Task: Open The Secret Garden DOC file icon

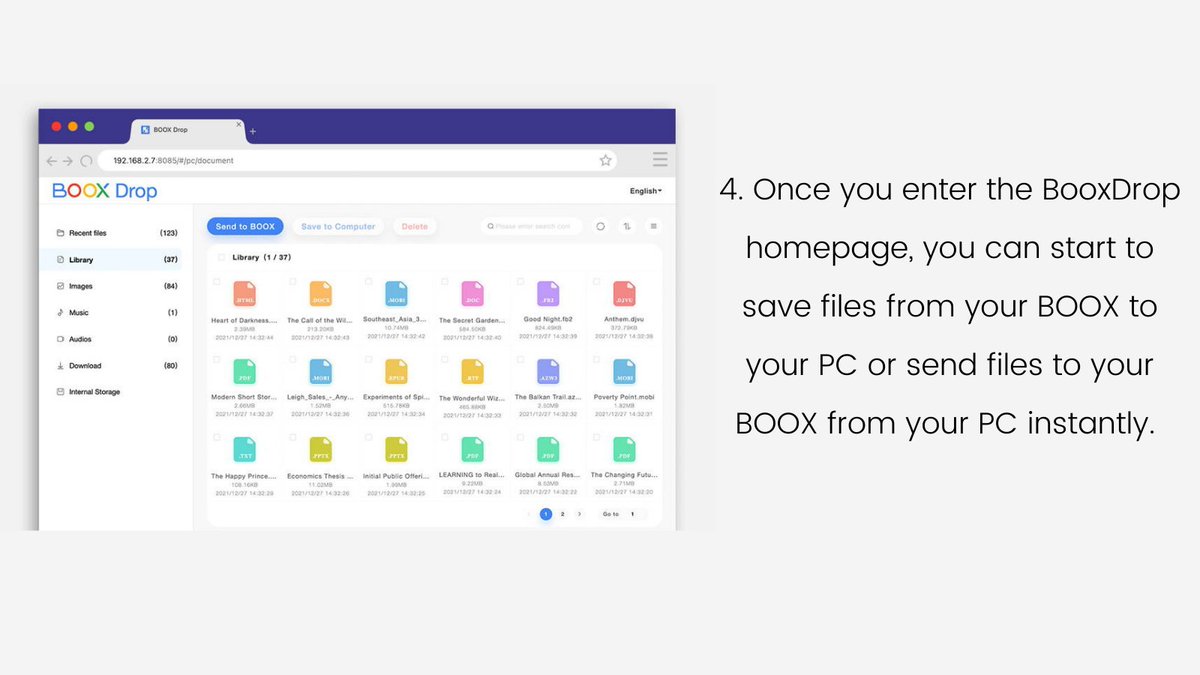Action: coord(473,294)
